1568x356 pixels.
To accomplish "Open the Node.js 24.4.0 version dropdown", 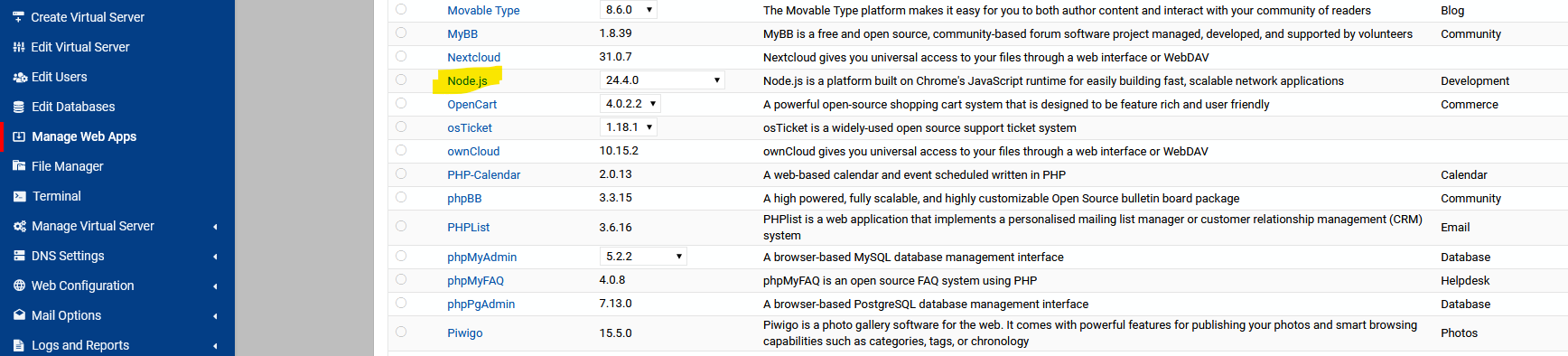I will click(x=662, y=80).
